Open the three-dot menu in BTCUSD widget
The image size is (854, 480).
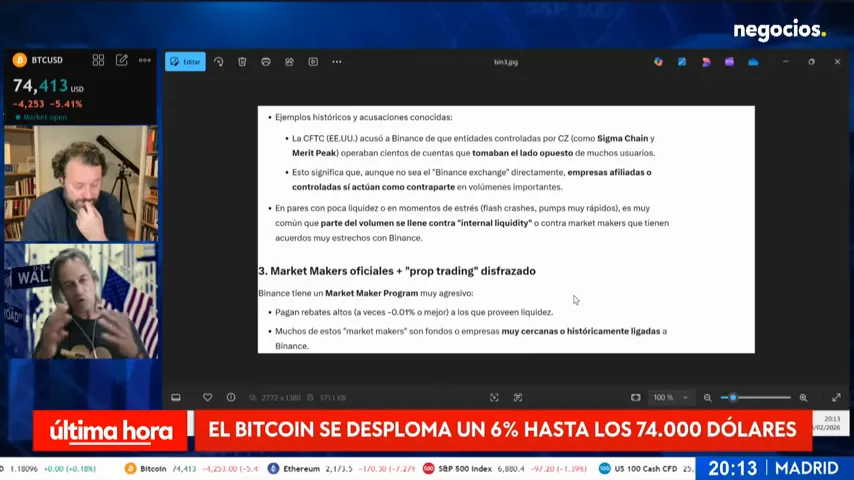click(x=145, y=60)
